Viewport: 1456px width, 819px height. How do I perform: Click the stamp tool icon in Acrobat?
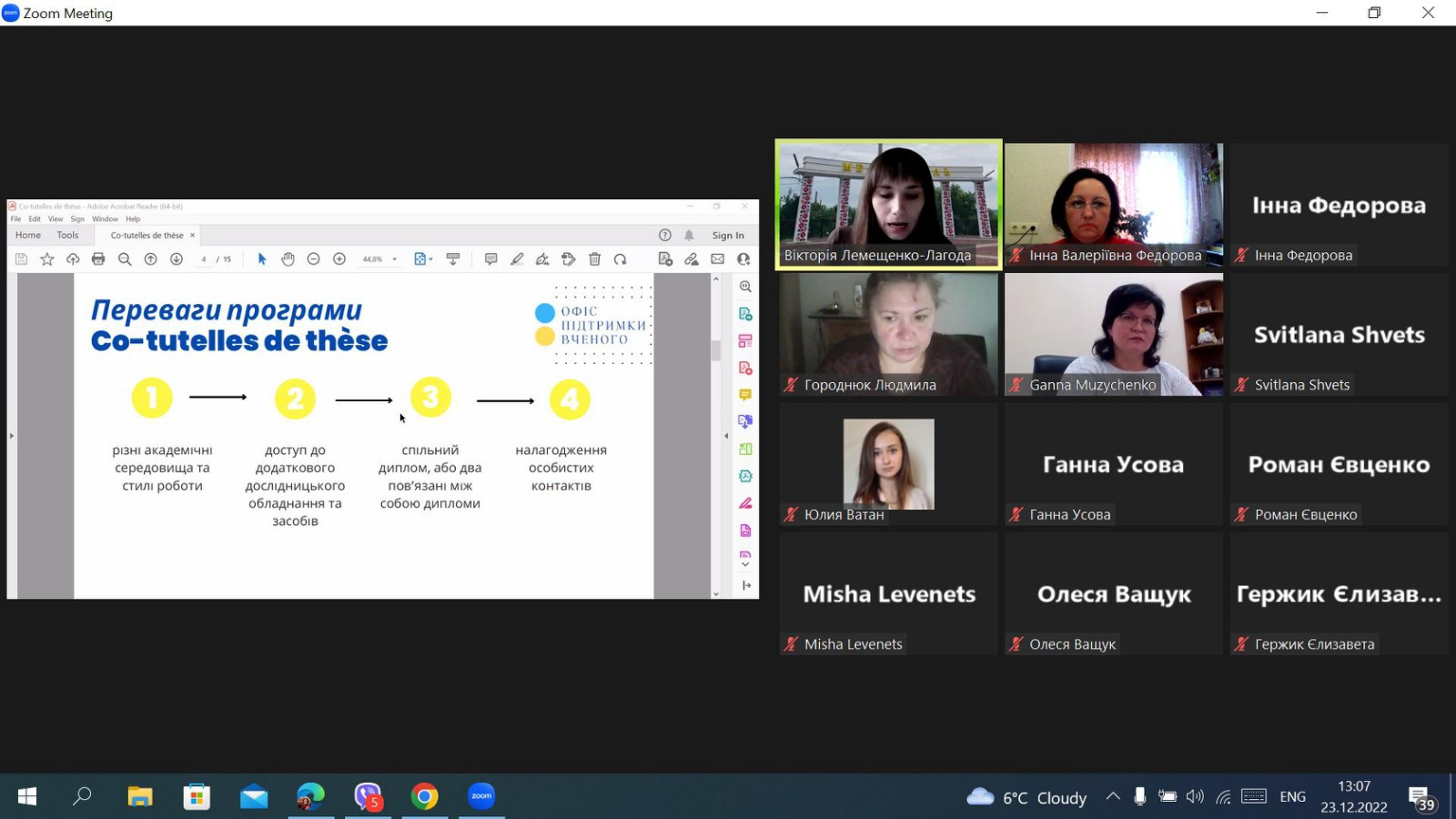click(x=569, y=259)
